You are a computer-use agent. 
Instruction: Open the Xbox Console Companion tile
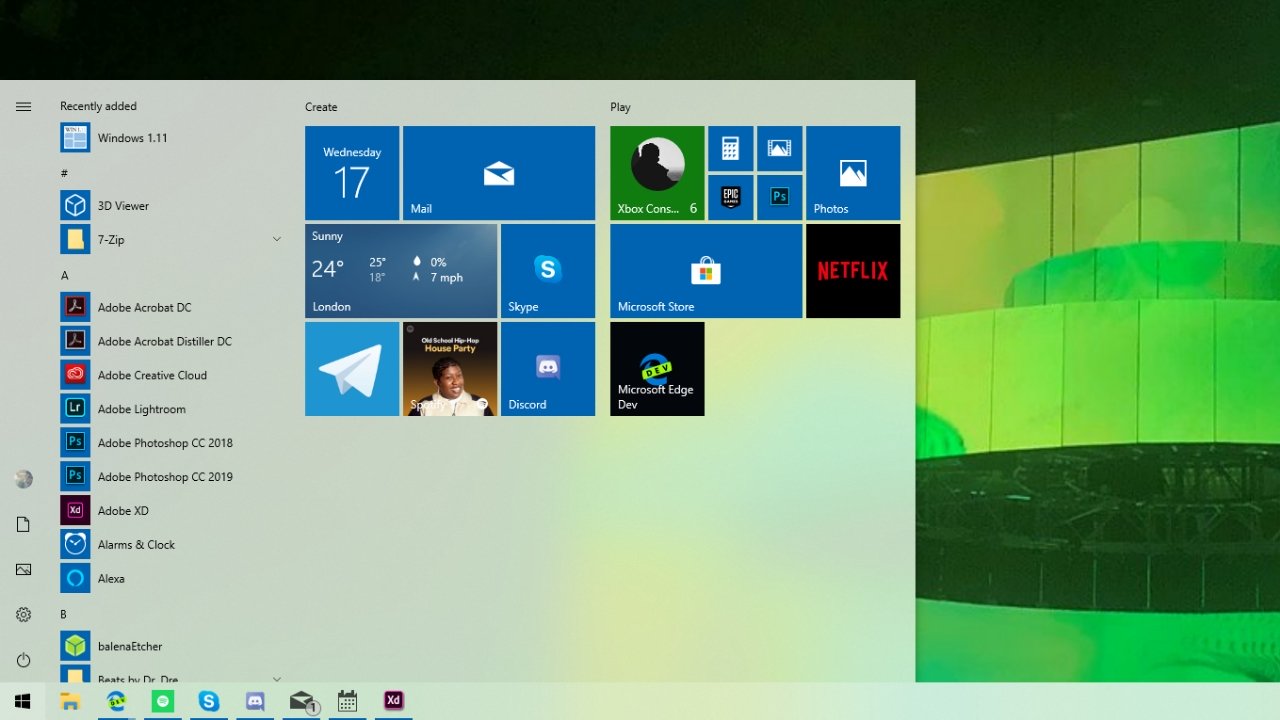point(657,173)
